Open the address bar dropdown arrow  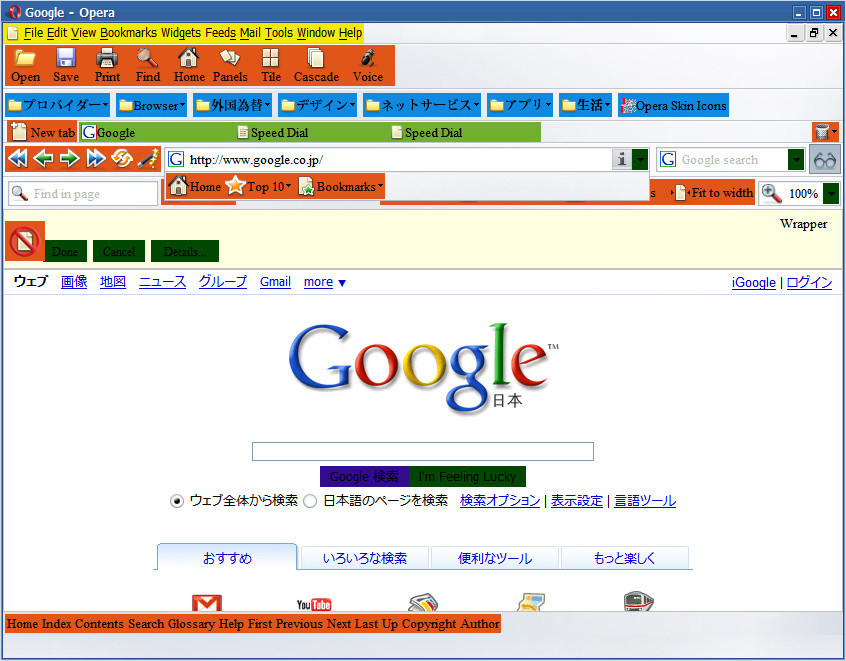(x=639, y=160)
